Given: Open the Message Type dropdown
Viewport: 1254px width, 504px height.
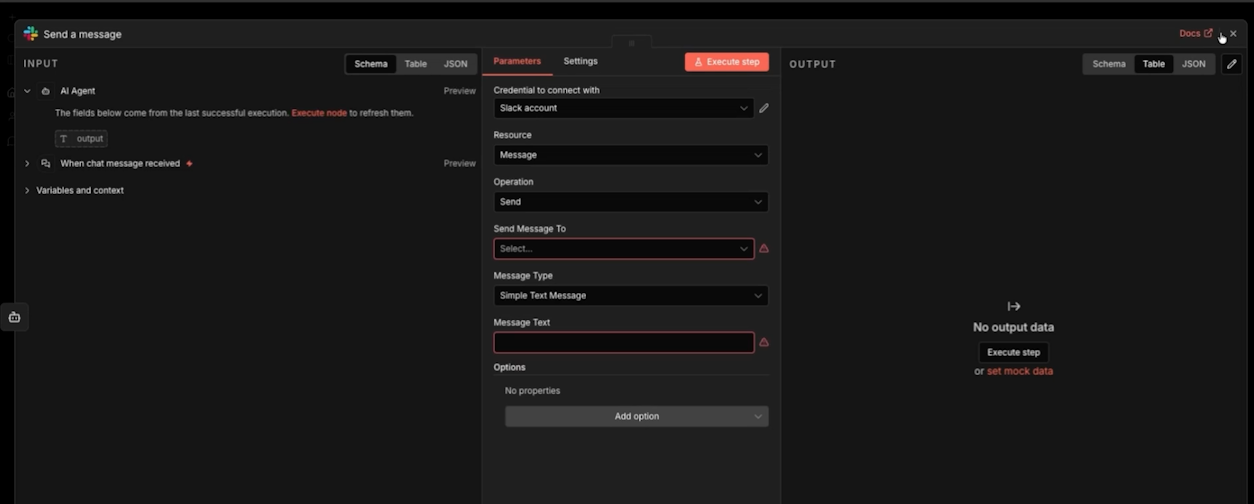Looking at the screenshot, I should point(631,296).
